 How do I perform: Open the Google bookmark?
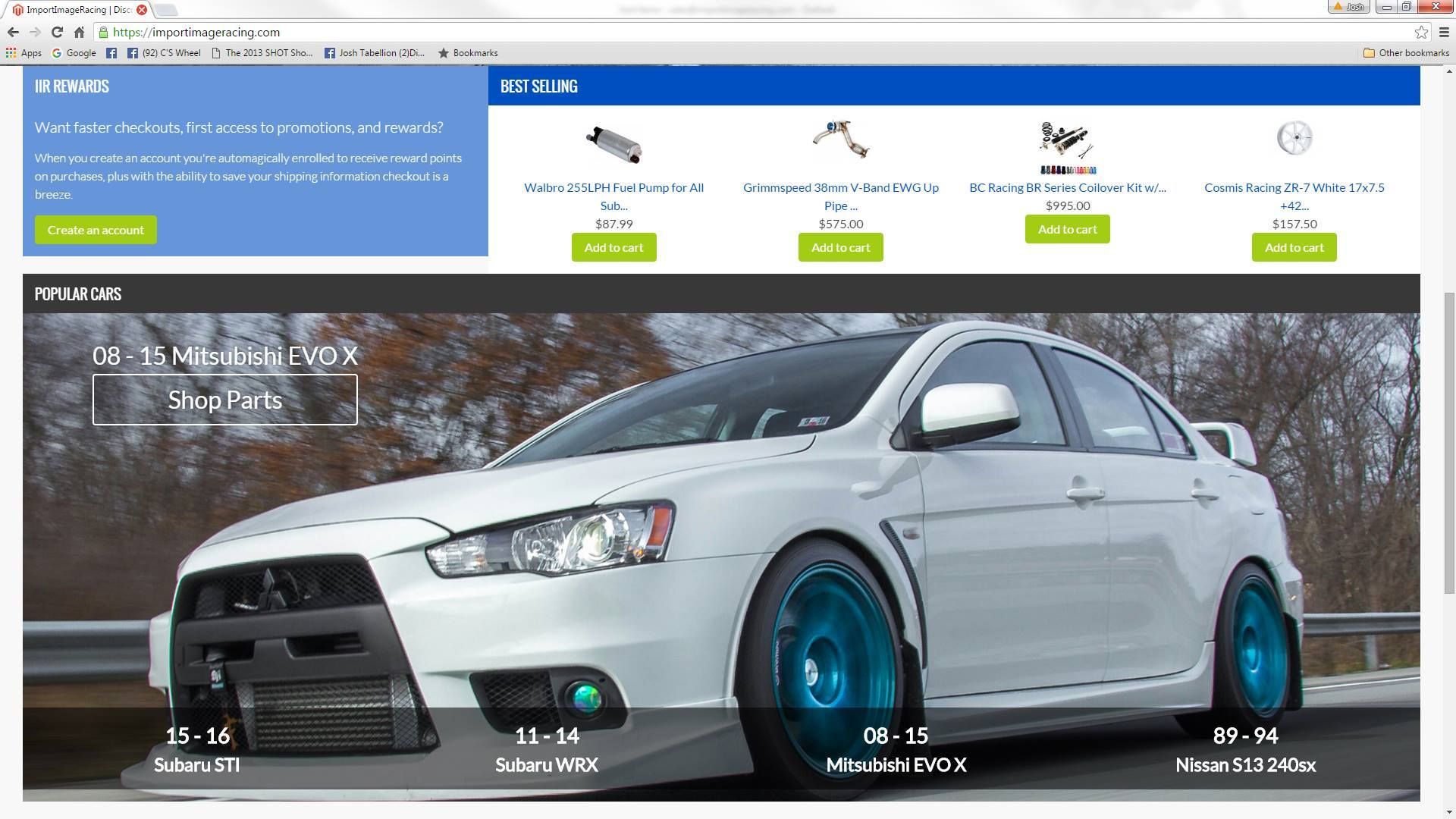point(74,53)
